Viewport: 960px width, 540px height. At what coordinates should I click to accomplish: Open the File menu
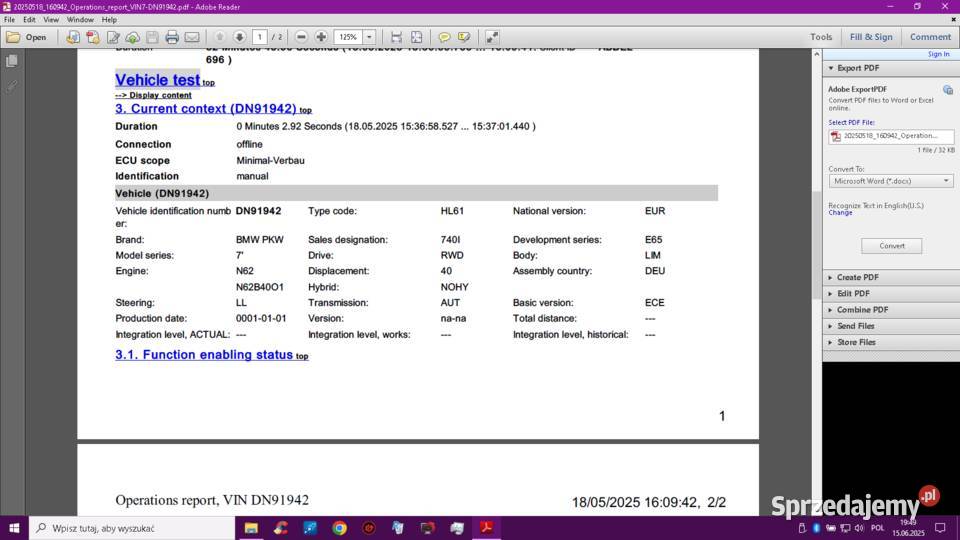(10, 20)
